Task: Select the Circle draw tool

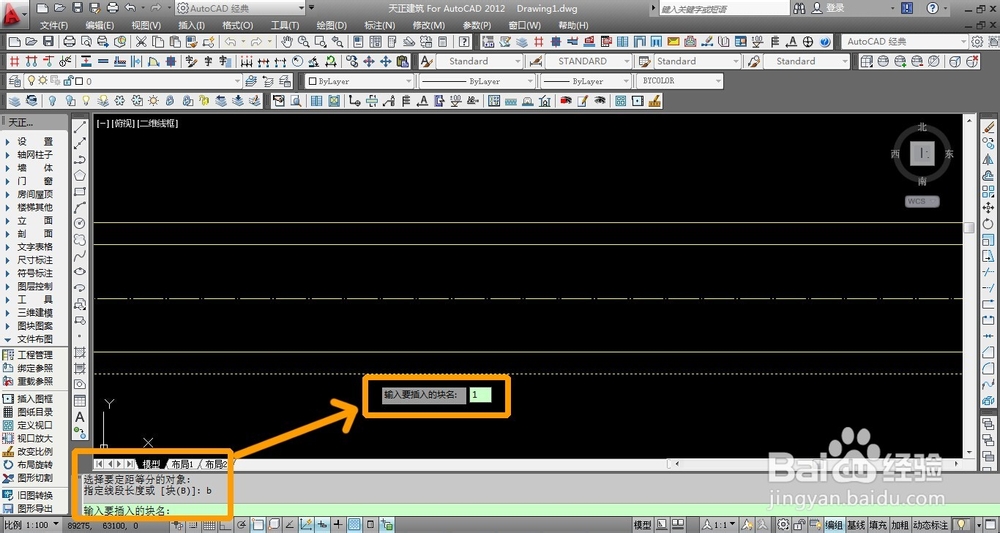Action: point(80,223)
